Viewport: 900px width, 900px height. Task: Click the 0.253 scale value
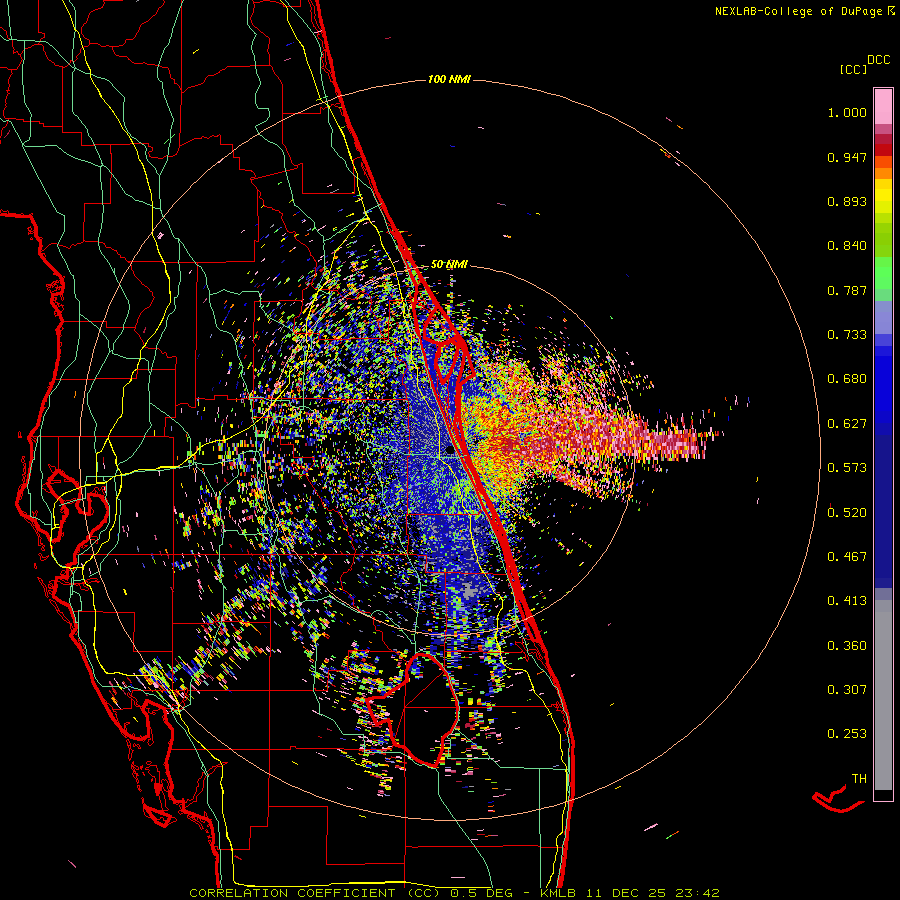[x=847, y=734]
